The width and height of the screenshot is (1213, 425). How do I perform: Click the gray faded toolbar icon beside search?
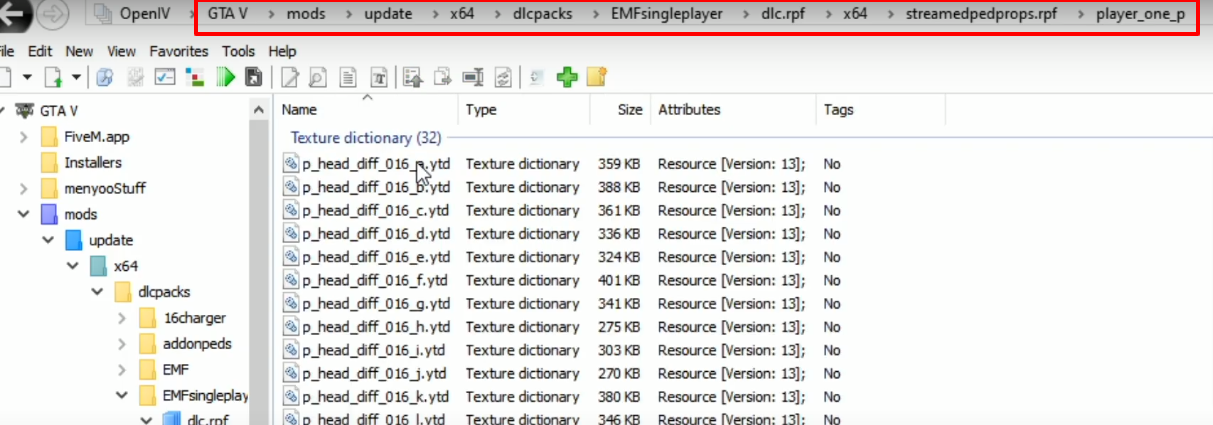135,77
